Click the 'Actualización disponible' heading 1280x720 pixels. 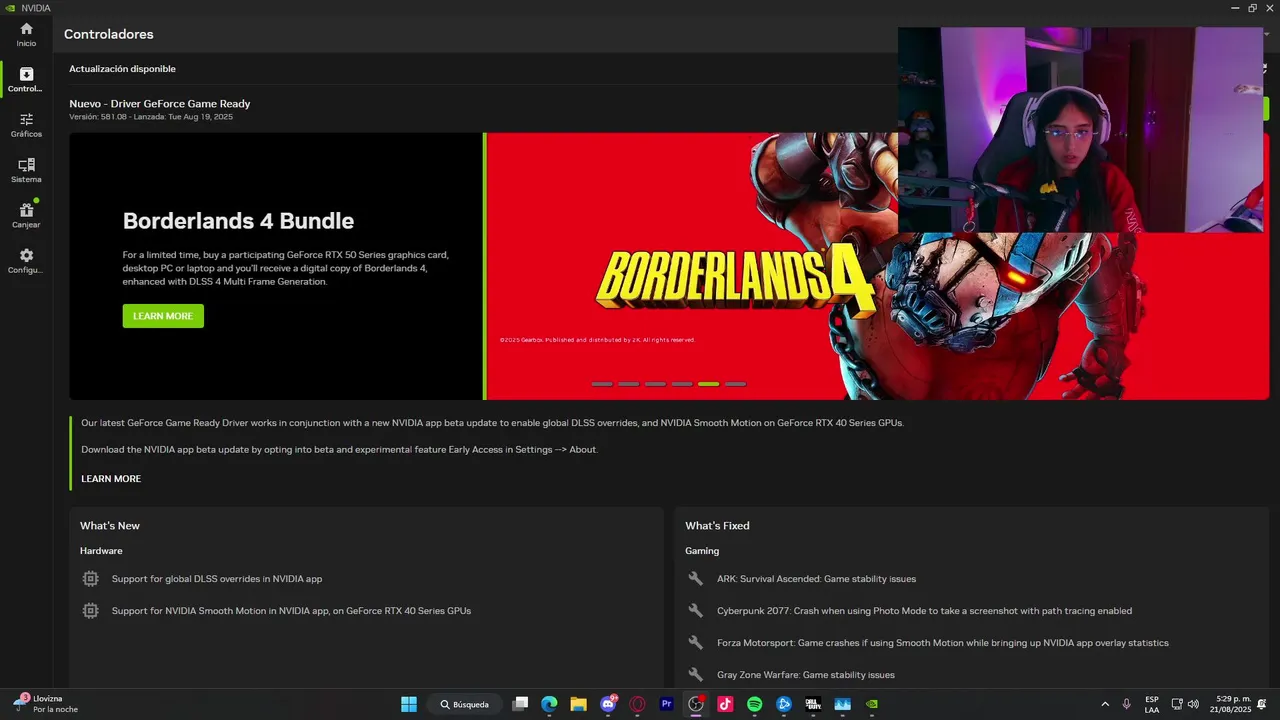122,69
